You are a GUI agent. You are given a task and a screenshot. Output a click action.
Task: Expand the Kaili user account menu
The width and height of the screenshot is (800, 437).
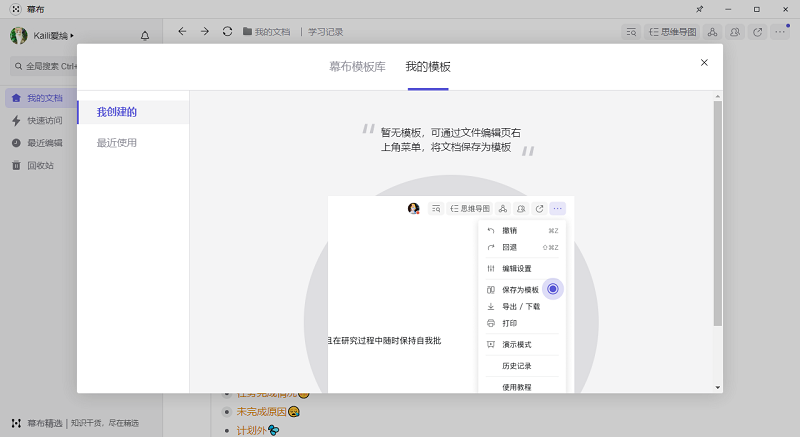[x=43, y=36]
